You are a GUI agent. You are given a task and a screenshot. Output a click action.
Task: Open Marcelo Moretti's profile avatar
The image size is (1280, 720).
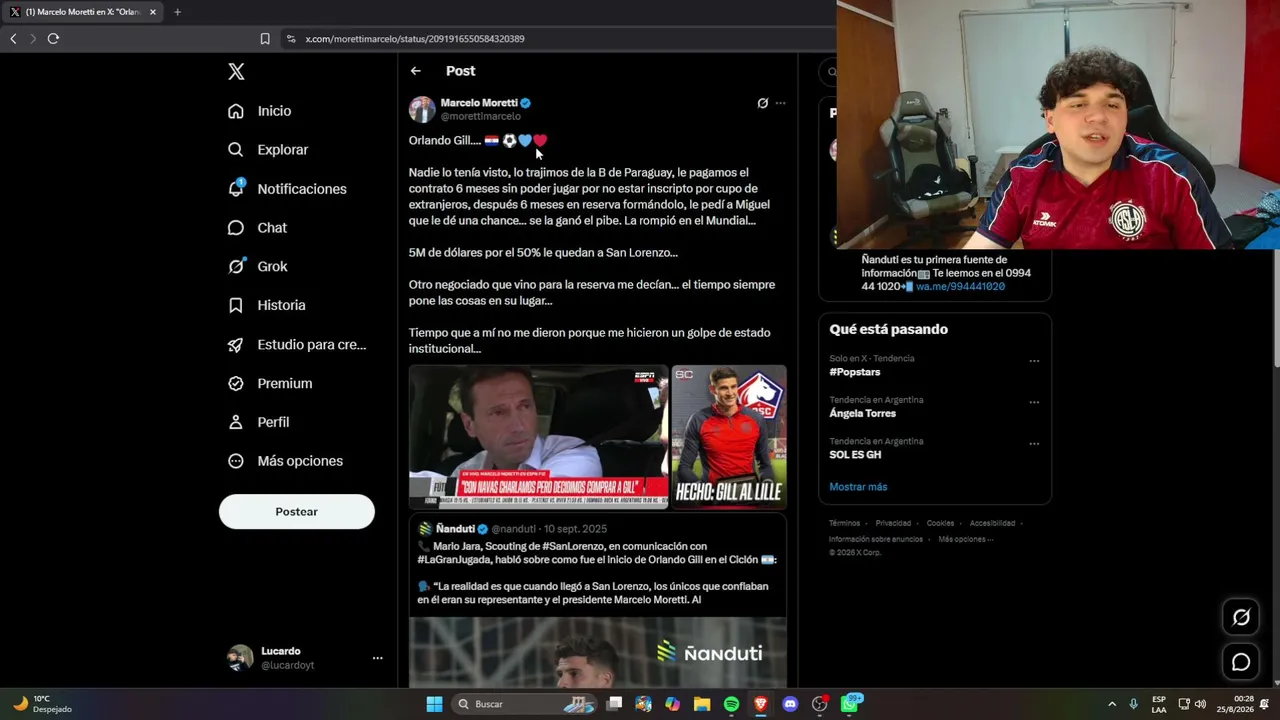(x=422, y=109)
